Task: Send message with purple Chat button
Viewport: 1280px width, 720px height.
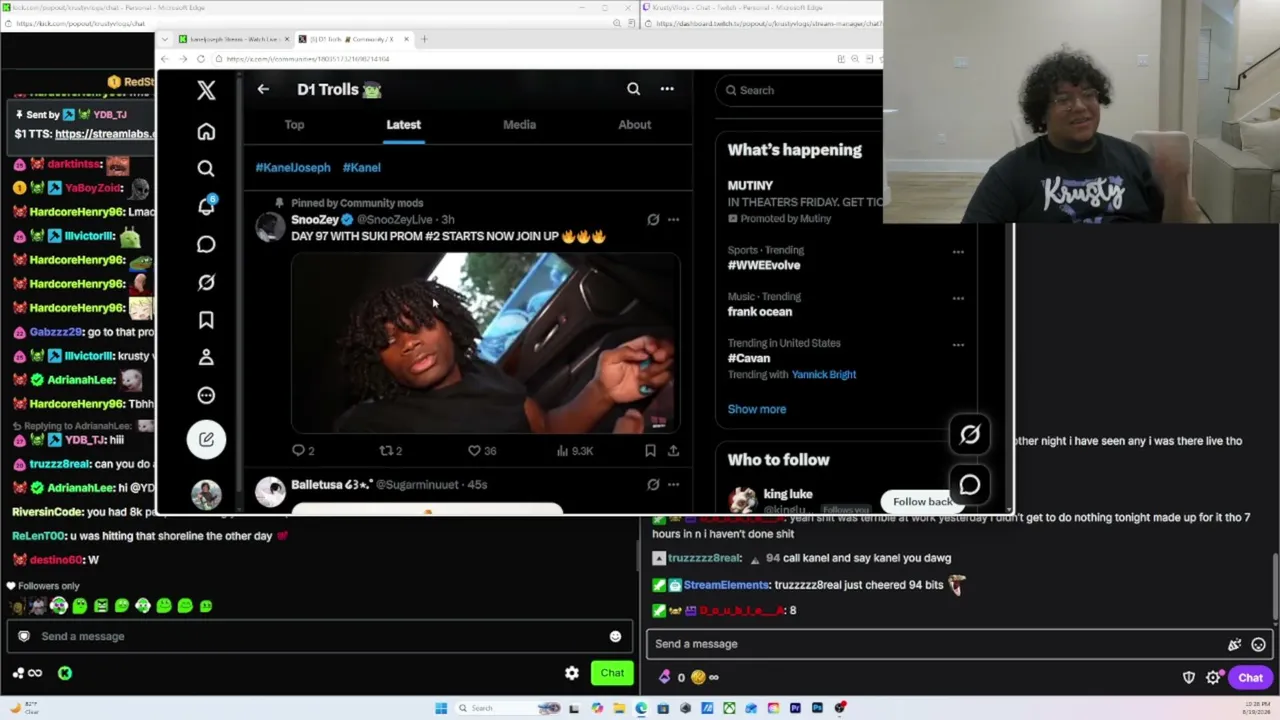Action: (1250, 678)
